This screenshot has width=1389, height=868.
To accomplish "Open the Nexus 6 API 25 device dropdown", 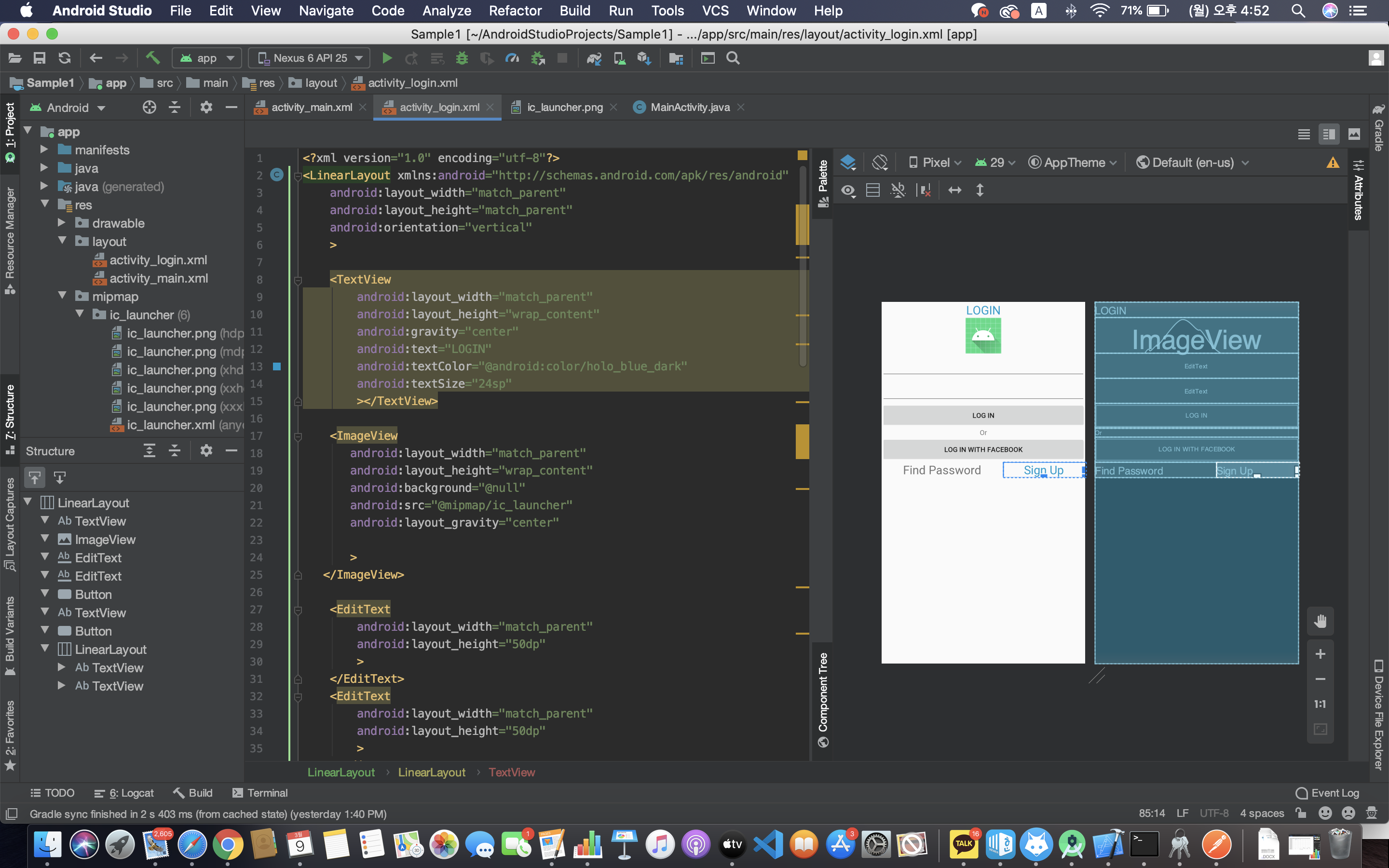I will pos(311,58).
